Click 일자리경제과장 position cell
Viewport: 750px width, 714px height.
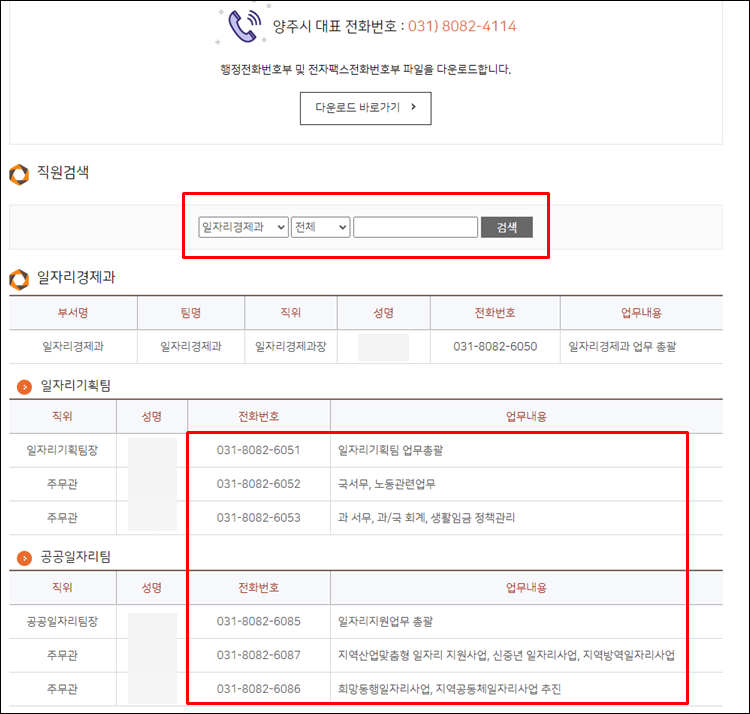pos(291,346)
